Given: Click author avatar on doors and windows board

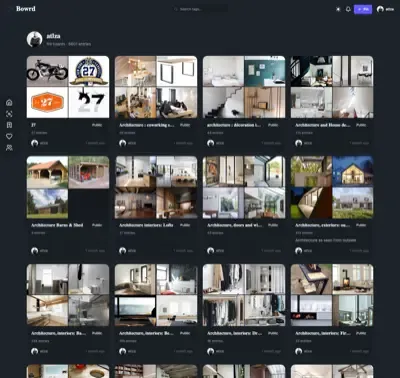Looking at the screenshot, I should coord(210,251).
